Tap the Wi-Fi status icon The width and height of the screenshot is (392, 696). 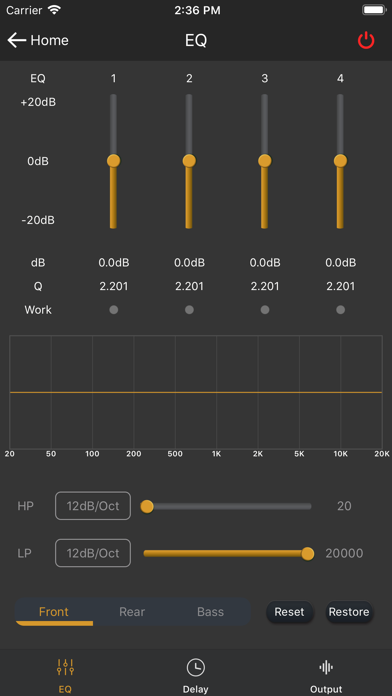click(55, 10)
